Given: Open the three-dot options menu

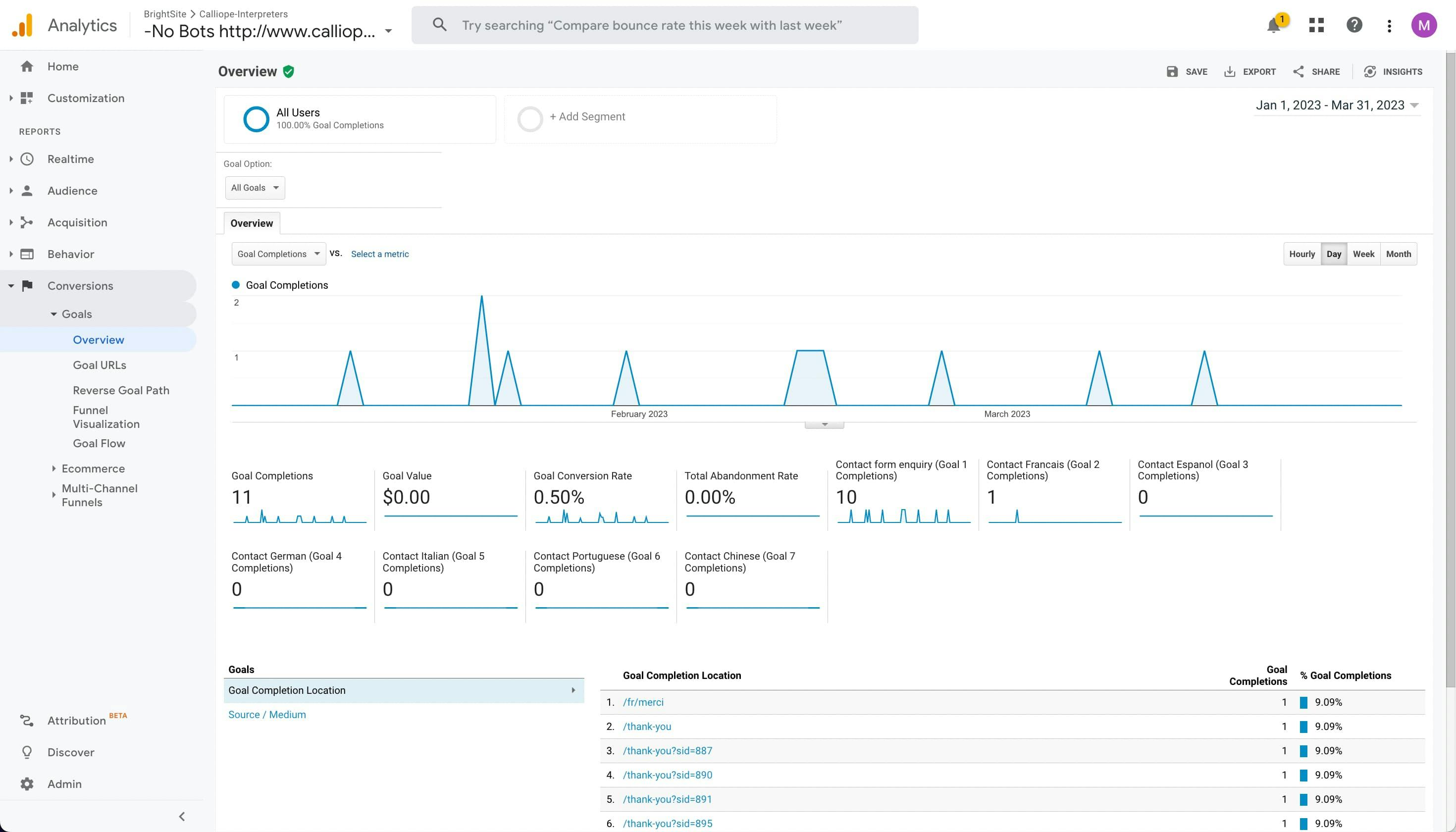Looking at the screenshot, I should point(1389,26).
